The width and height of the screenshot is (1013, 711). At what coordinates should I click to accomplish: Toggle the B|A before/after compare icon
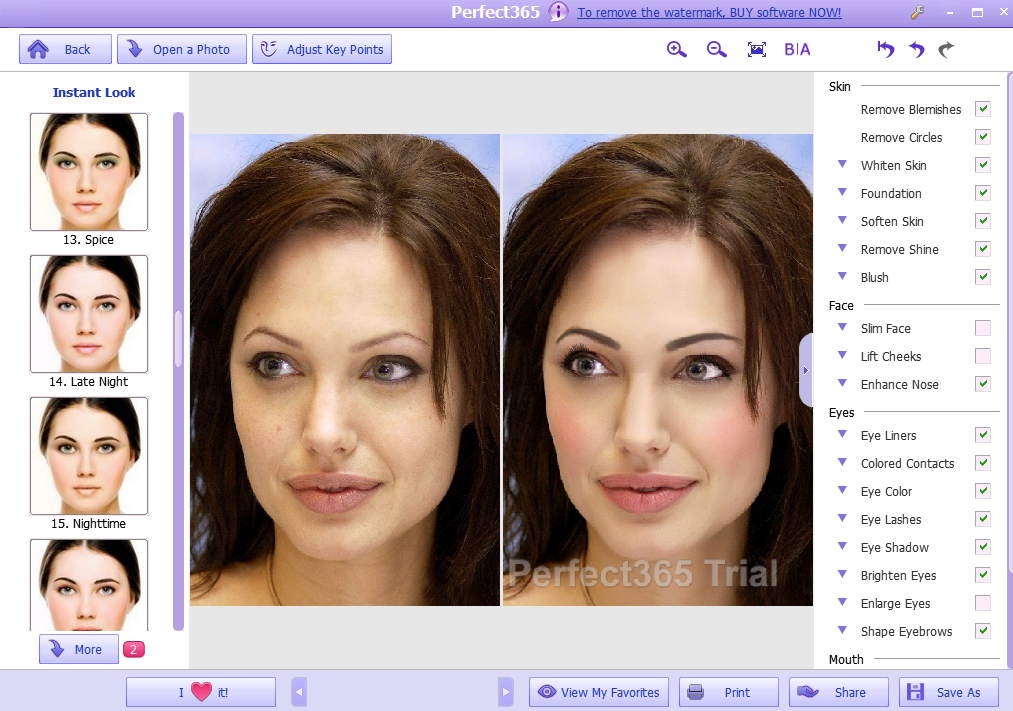click(x=797, y=50)
